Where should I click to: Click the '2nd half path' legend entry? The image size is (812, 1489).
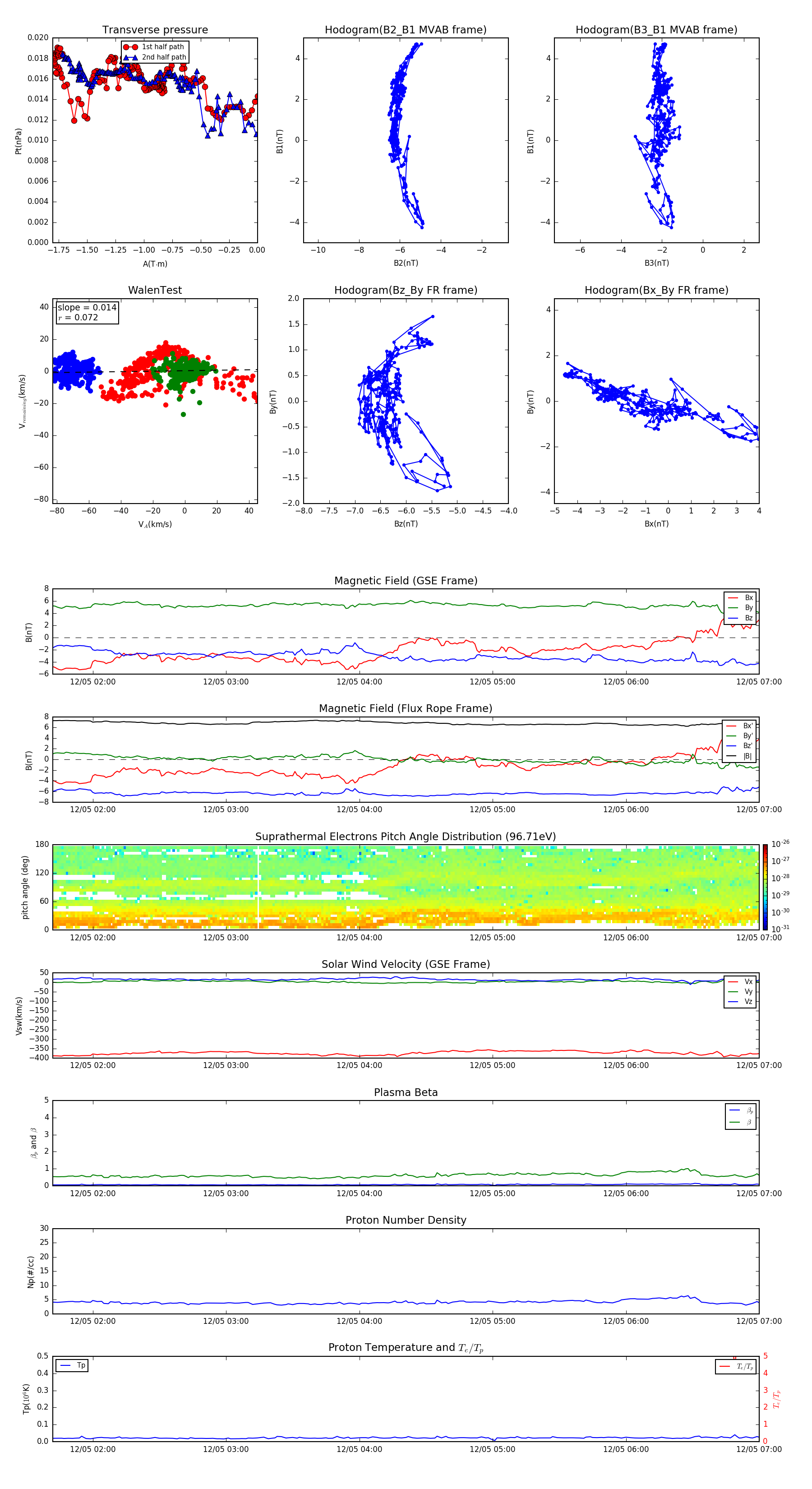tap(155, 57)
